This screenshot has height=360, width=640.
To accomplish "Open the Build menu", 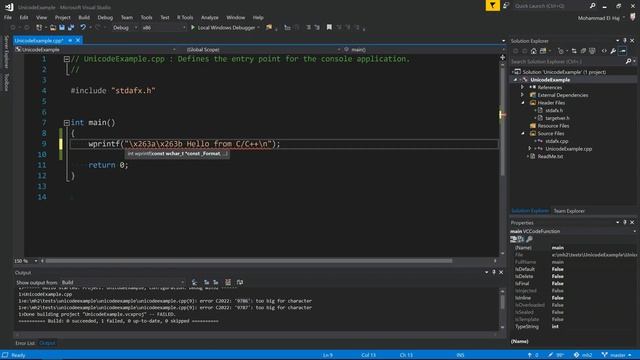I will coord(84,18).
